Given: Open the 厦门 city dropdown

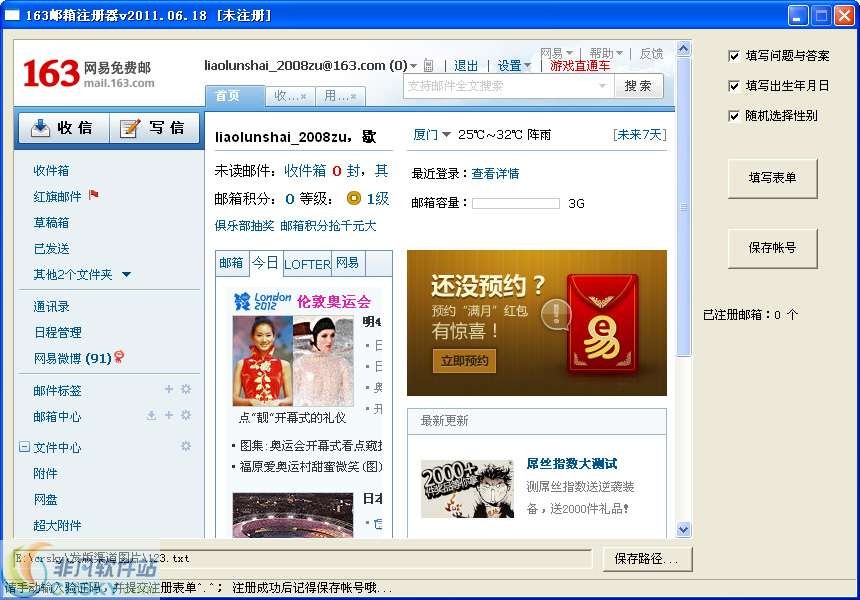Looking at the screenshot, I should click(x=432, y=134).
